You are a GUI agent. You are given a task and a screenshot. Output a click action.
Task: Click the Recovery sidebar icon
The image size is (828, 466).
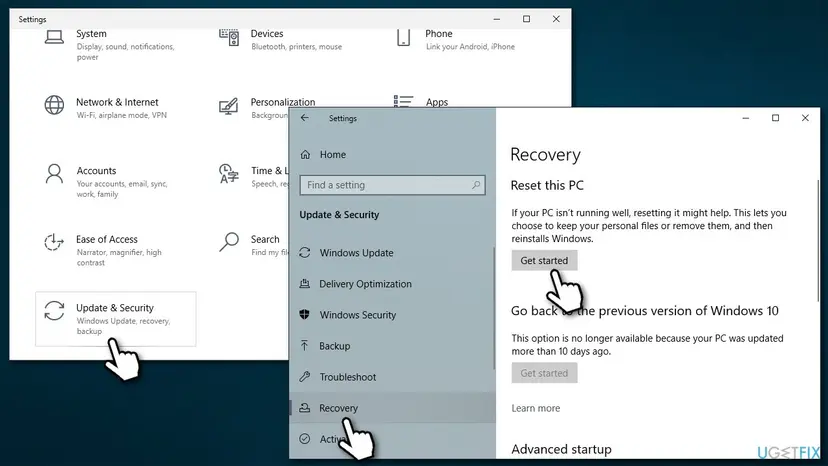pos(305,407)
